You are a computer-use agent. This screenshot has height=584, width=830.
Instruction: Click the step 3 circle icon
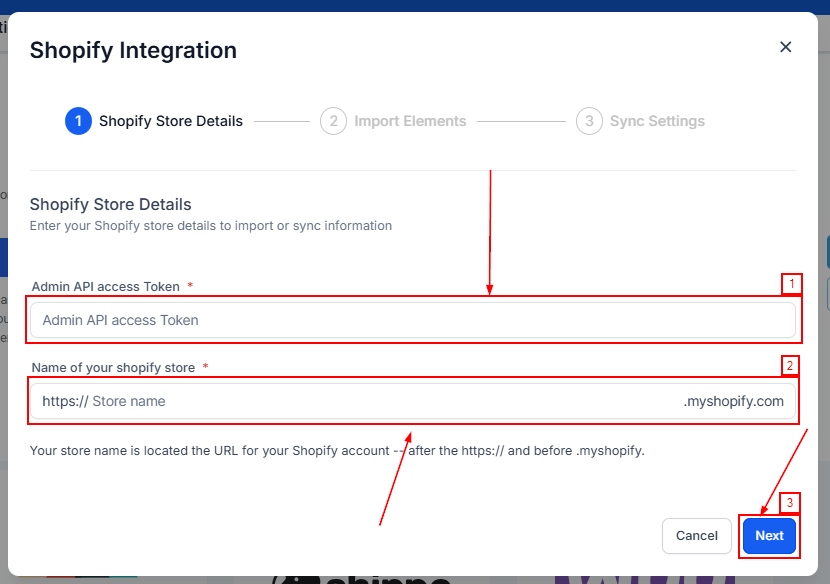(589, 121)
